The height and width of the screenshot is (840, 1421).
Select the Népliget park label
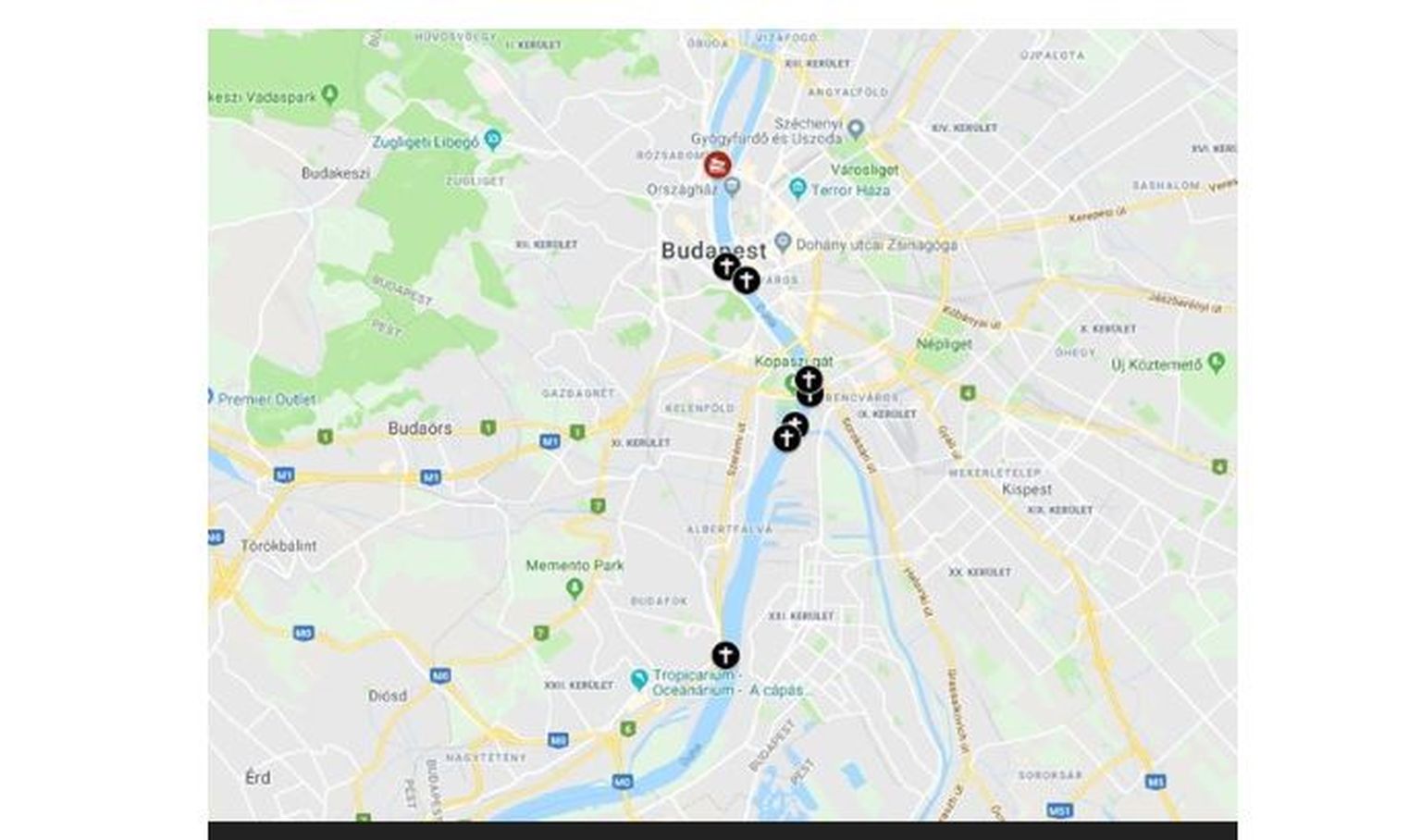coord(944,343)
